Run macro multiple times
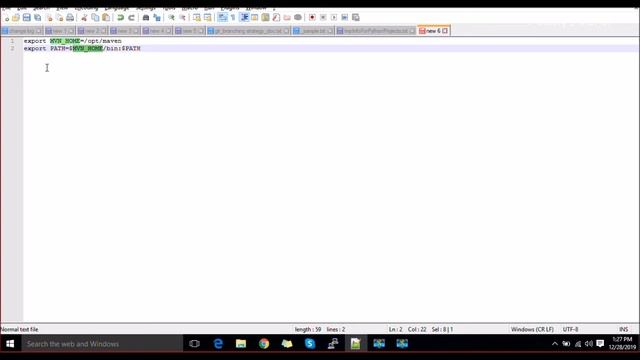 (344, 18)
